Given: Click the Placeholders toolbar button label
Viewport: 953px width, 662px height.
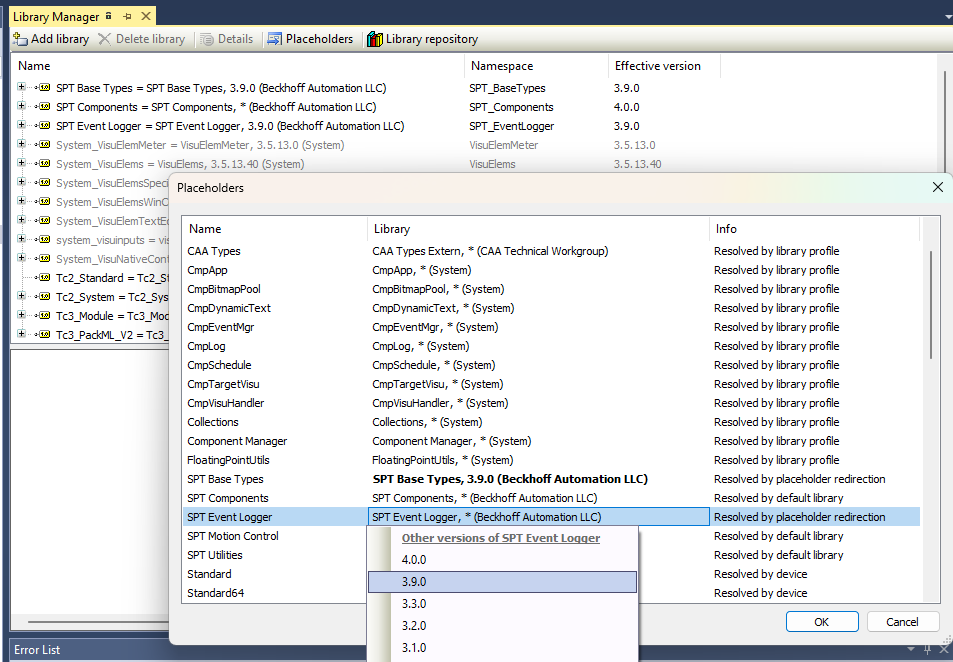Looking at the screenshot, I should tap(319, 40).
